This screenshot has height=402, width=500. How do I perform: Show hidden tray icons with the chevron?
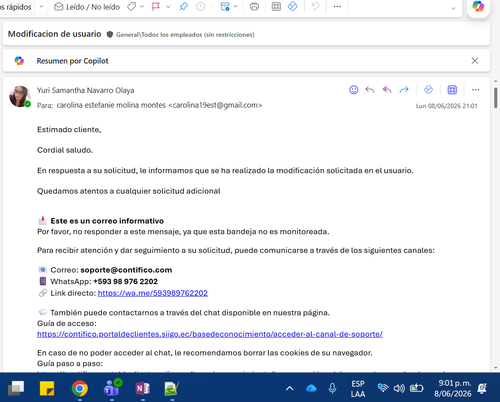tap(290, 388)
